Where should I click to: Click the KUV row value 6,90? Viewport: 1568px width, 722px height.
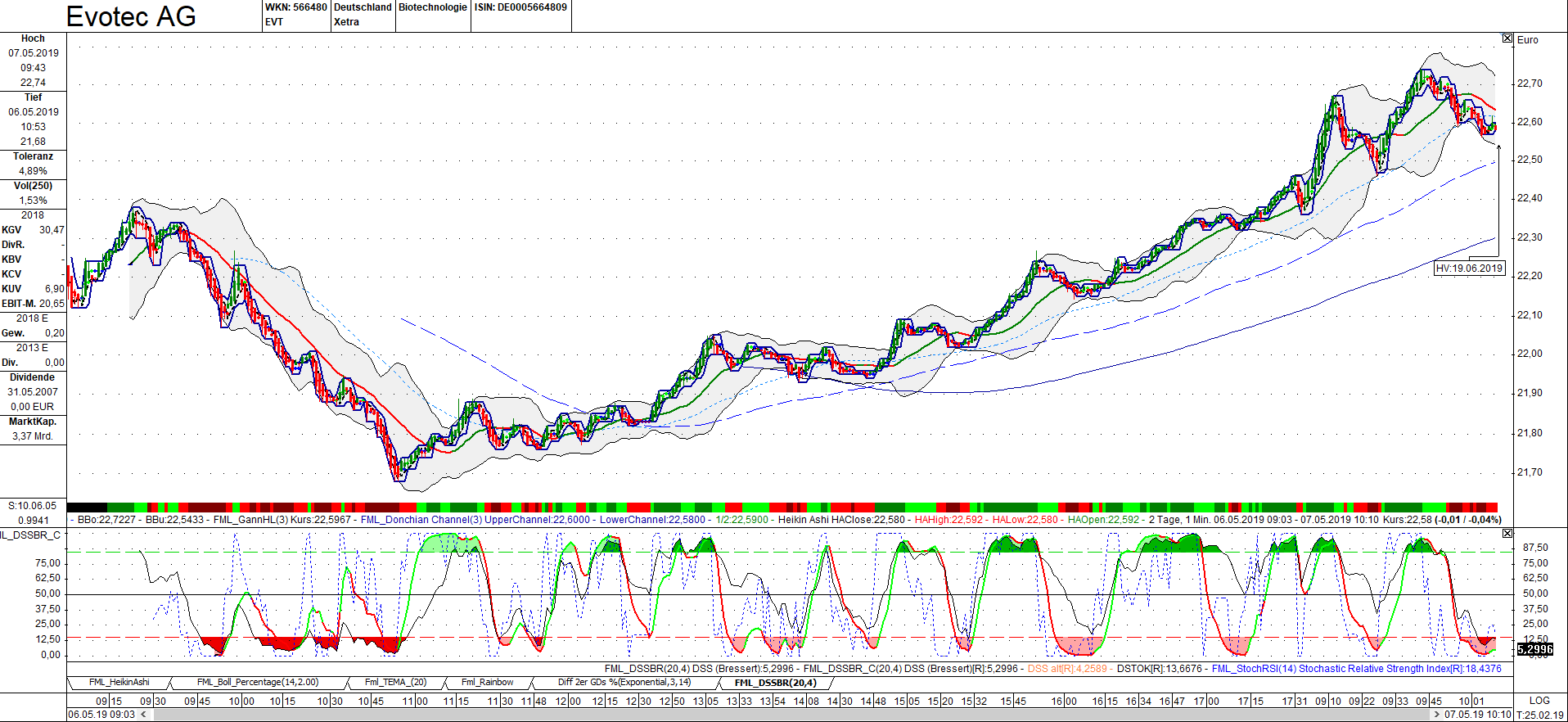click(x=55, y=289)
